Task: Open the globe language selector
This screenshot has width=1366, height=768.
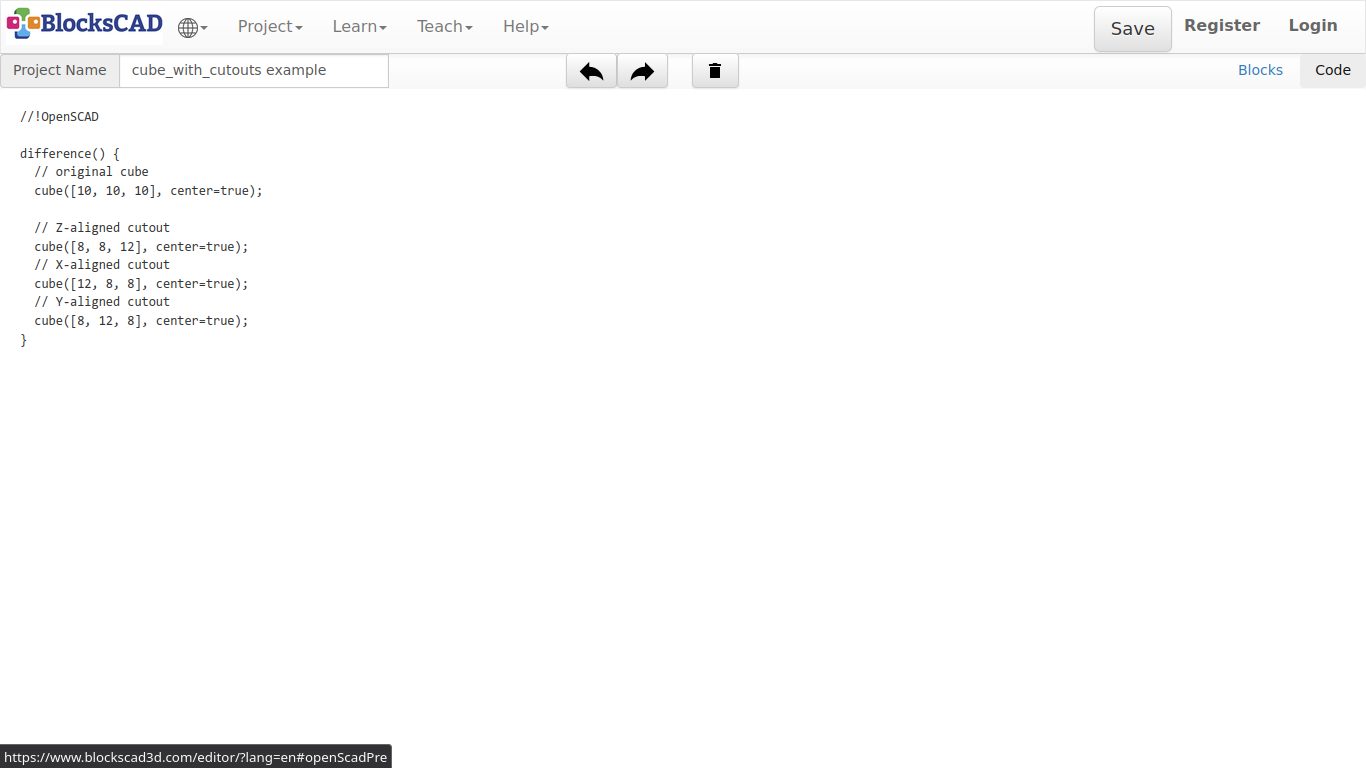Action: pyautogui.click(x=191, y=28)
